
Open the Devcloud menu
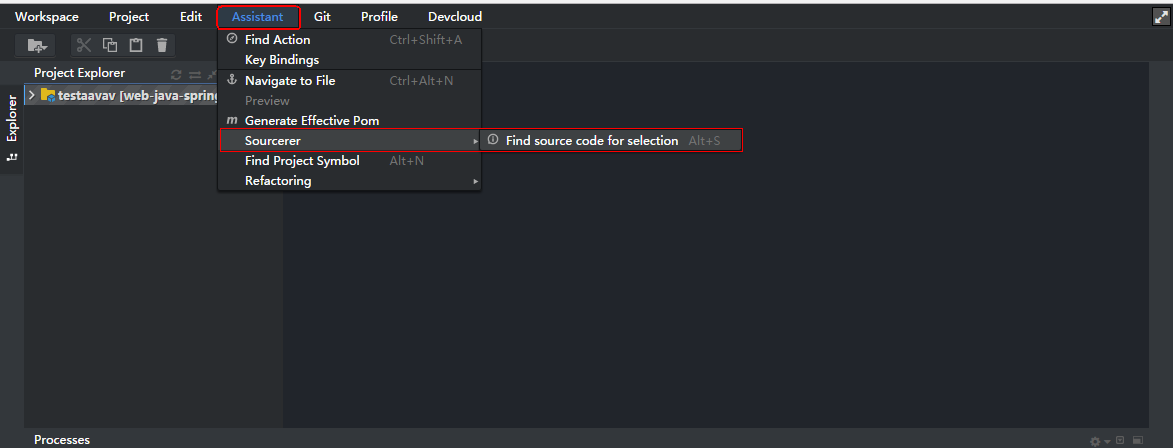pyautogui.click(x=454, y=17)
